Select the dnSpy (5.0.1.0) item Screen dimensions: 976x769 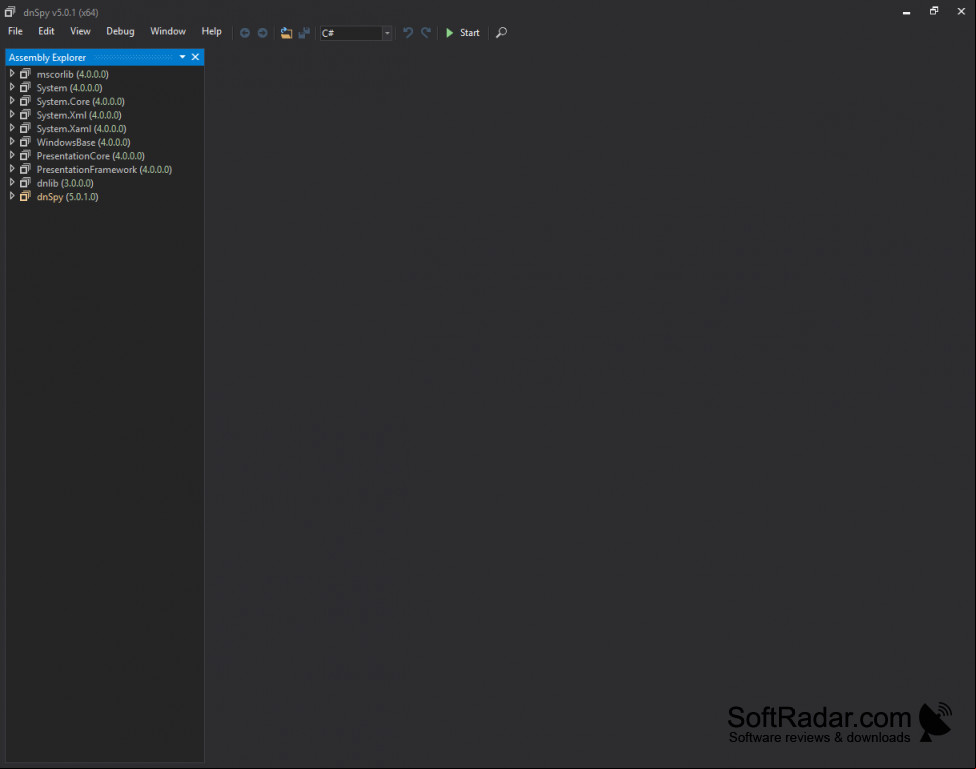tap(67, 197)
